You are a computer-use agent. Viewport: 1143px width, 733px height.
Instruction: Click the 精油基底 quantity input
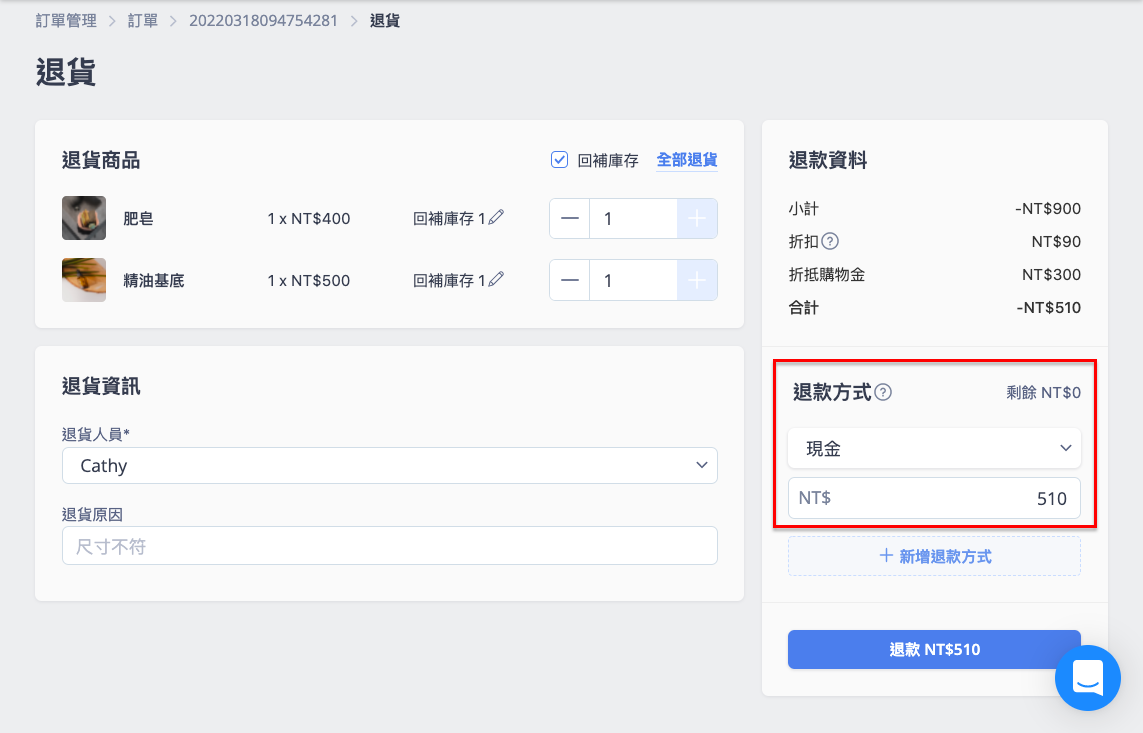click(x=633, y=281)
